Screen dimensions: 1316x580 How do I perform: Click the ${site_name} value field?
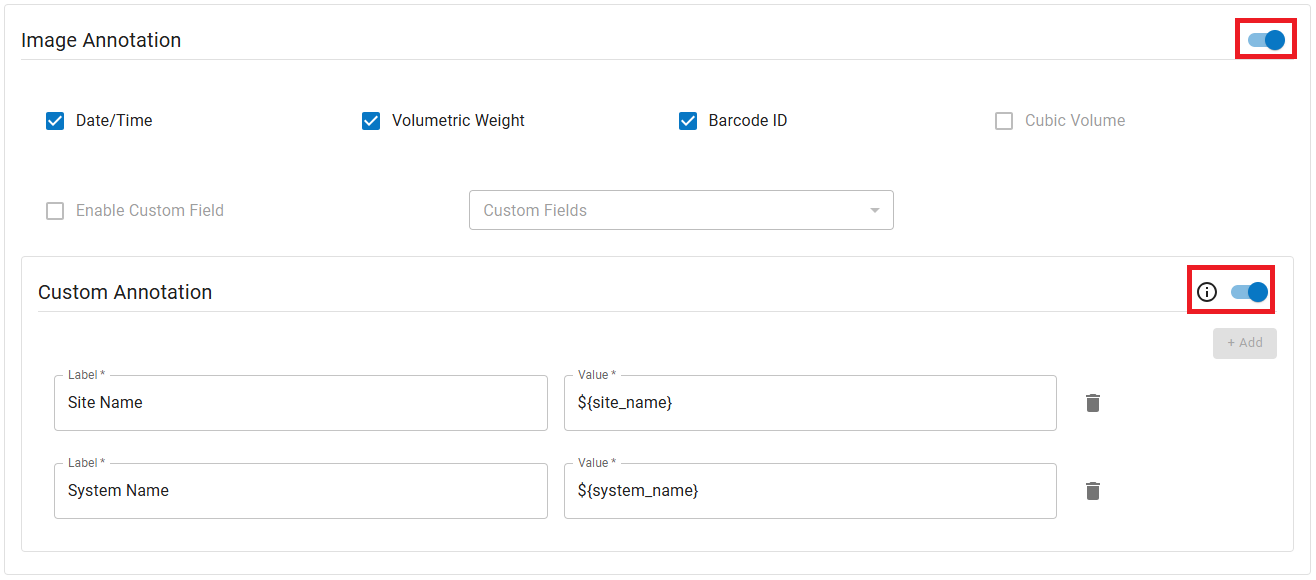810,403
